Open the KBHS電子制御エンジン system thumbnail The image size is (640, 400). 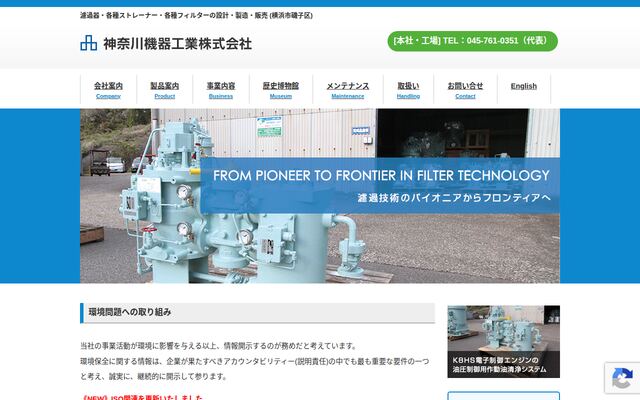[504, 342]
